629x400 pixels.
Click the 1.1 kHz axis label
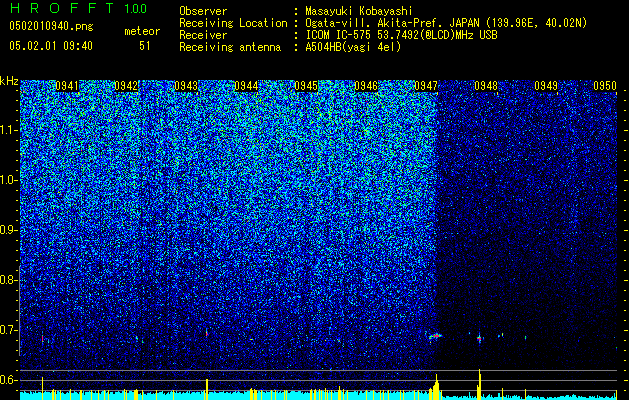[8, 130]
